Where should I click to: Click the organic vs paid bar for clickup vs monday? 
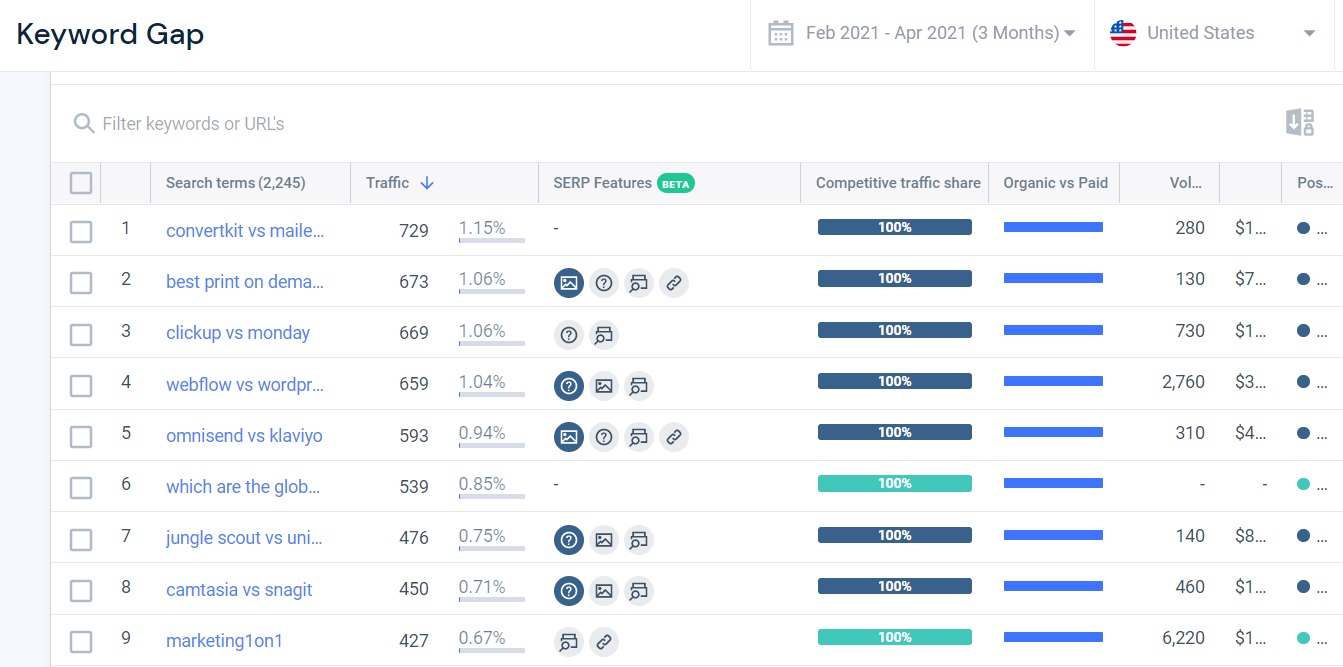(x=1053, y=330)
